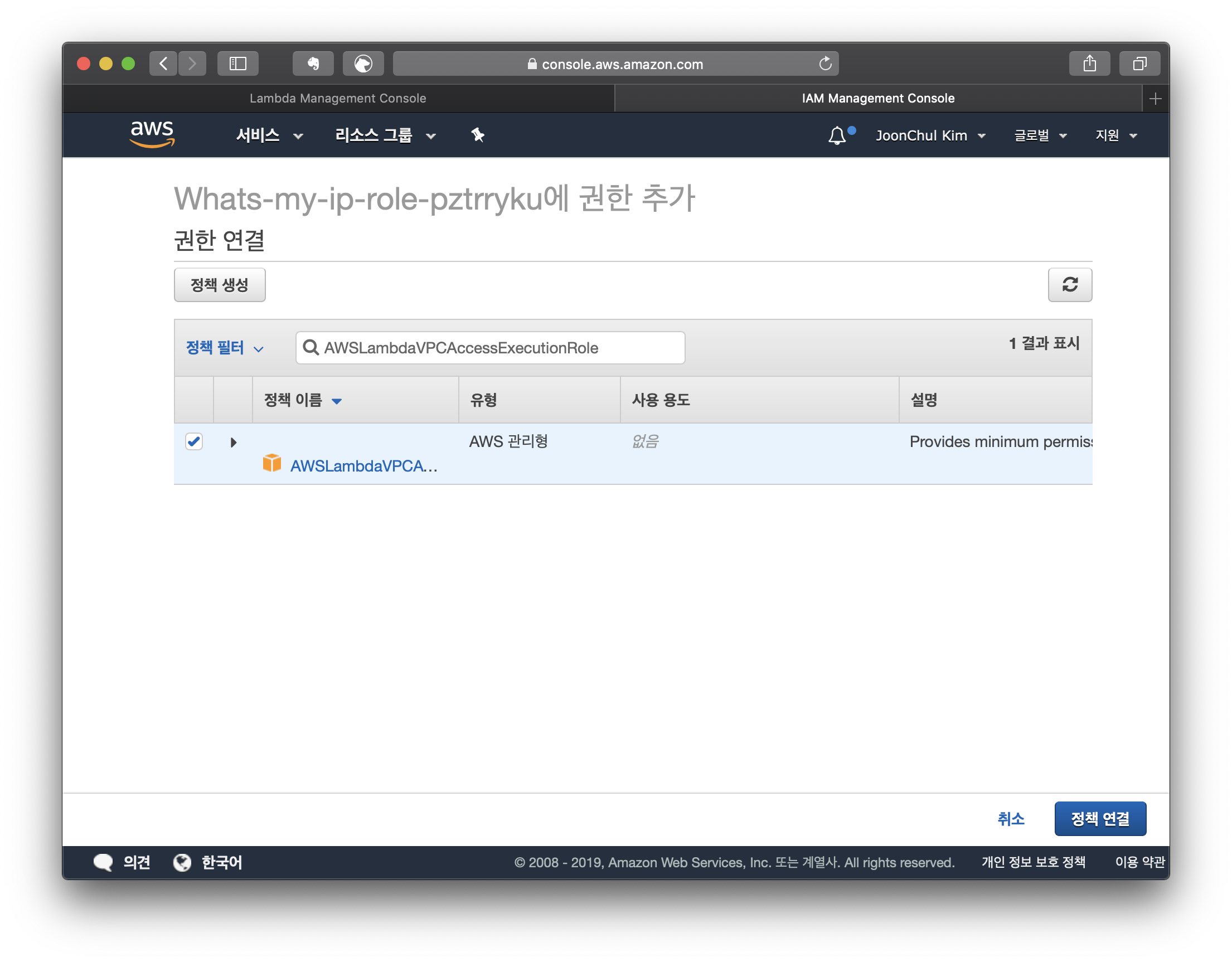Click the Evernote extension icon in toolbar
The image size is (1232, 962).
pyautogui.click(x=313, y=64)
